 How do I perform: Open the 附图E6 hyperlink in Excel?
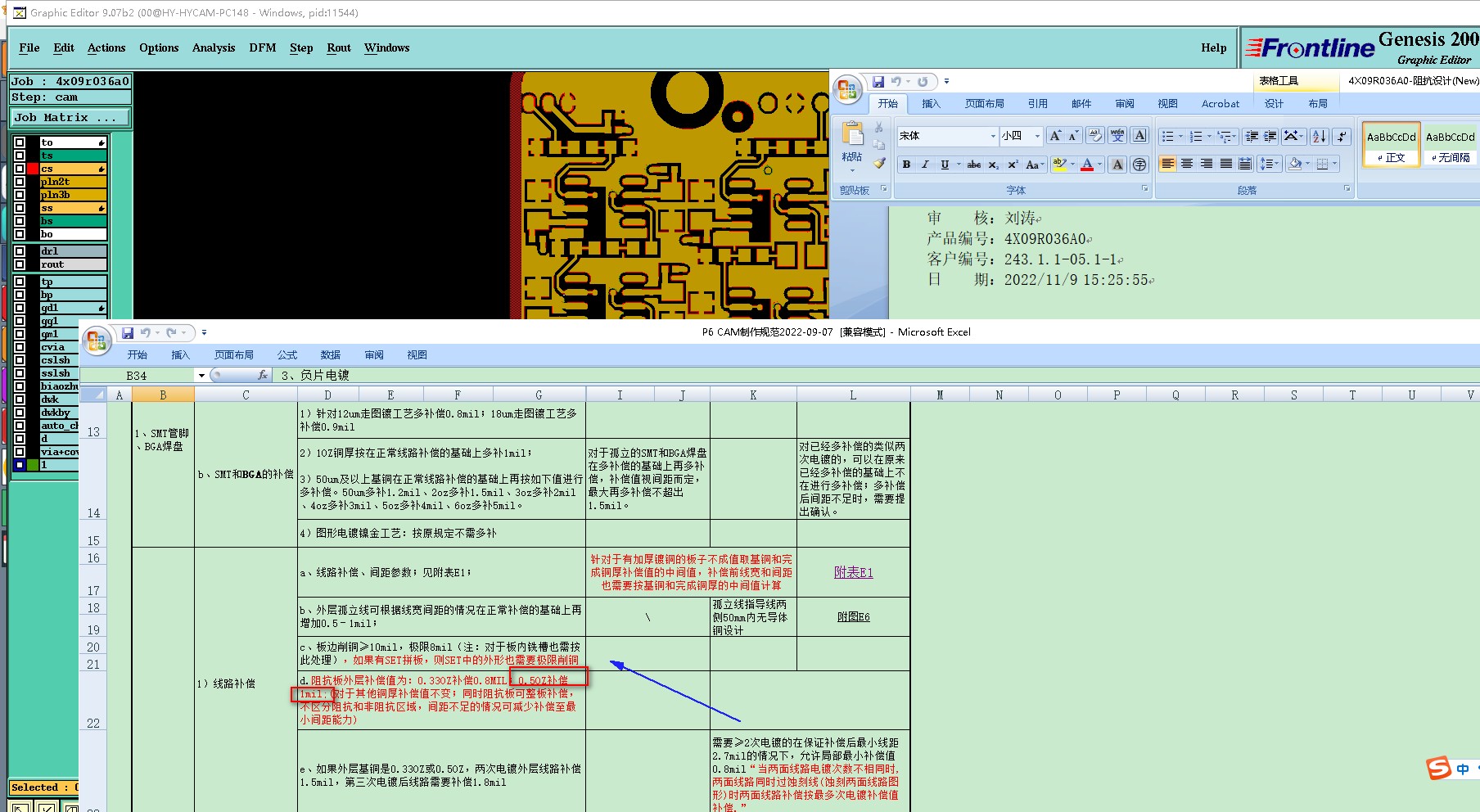(853, 616)
